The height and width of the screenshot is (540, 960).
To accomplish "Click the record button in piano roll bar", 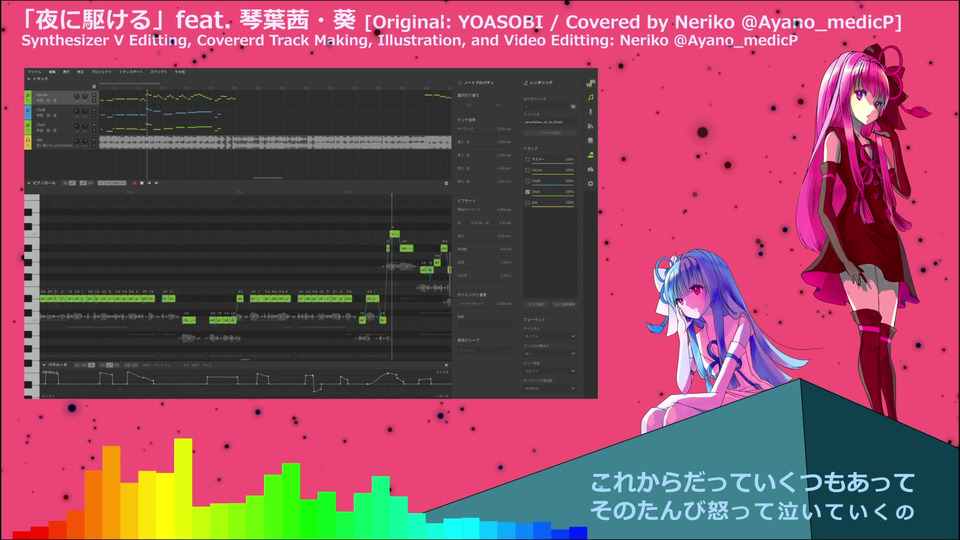I will [135, 183].
